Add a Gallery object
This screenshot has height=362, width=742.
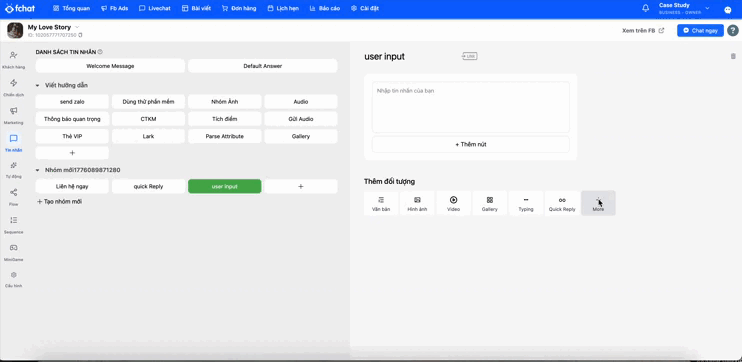[490, 203]
